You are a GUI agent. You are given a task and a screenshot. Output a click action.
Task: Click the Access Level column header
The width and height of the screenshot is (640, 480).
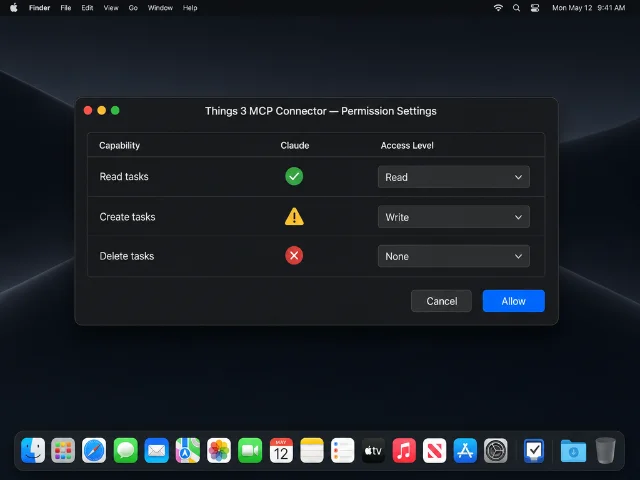[x=407, y=145]
